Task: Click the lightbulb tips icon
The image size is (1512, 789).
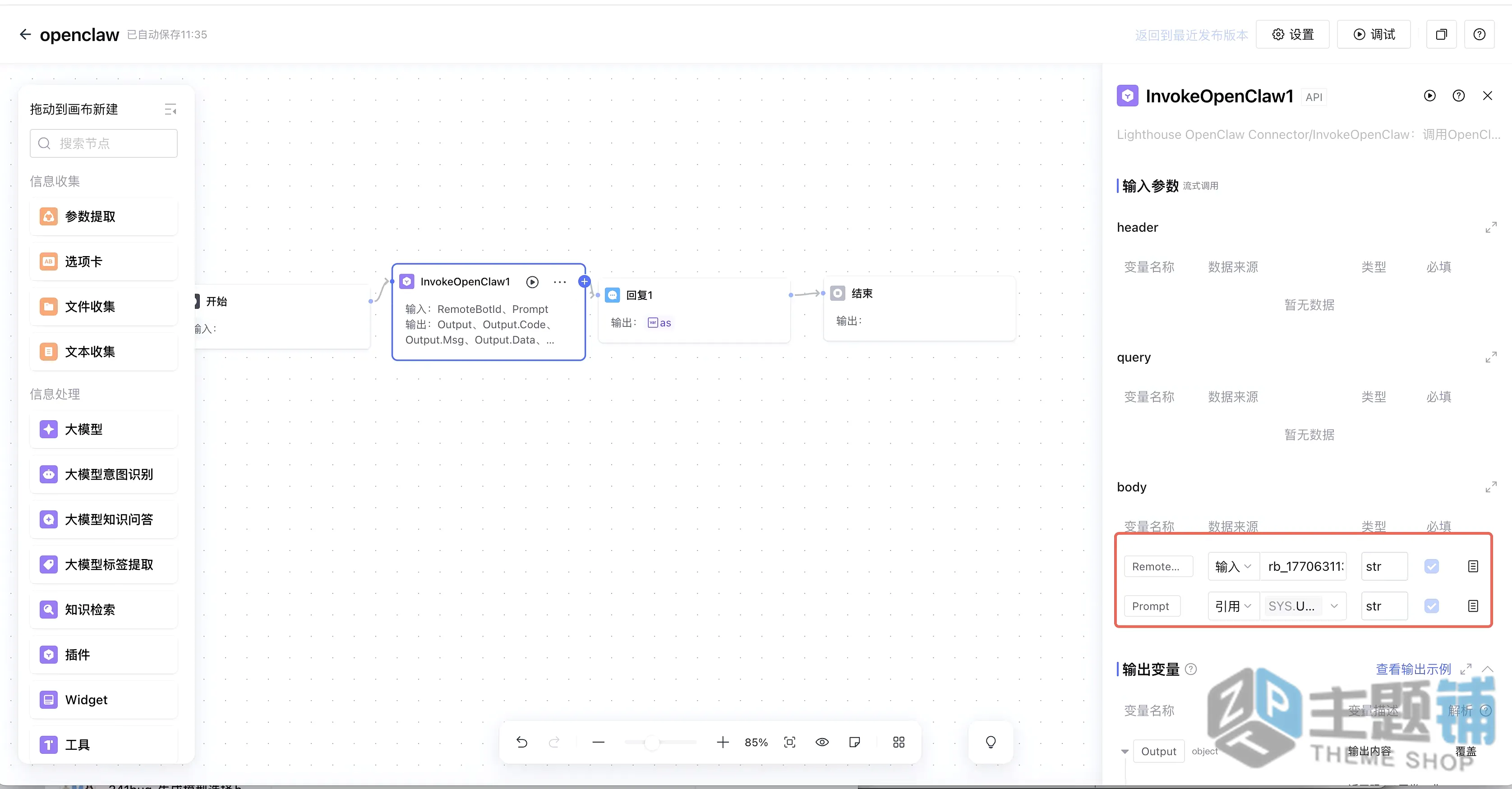Action: [991, 742]
